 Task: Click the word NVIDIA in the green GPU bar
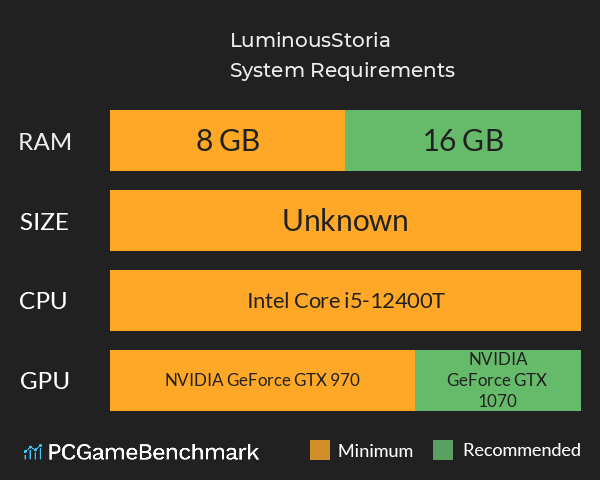point(497,359)
